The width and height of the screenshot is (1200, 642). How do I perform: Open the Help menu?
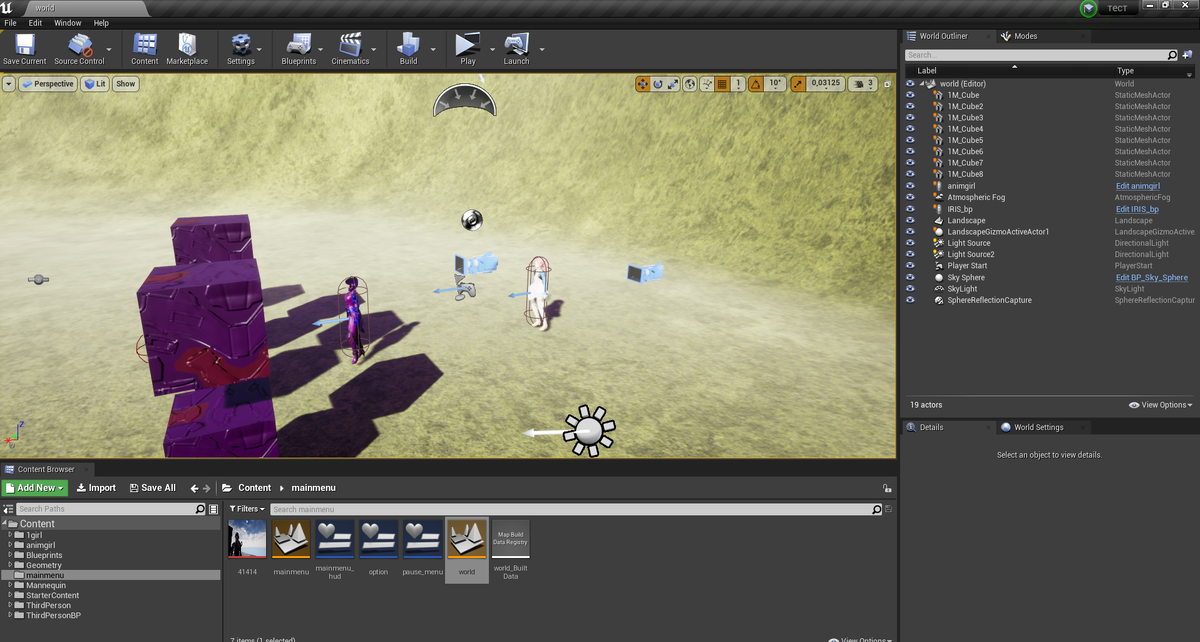coord(101,22)
